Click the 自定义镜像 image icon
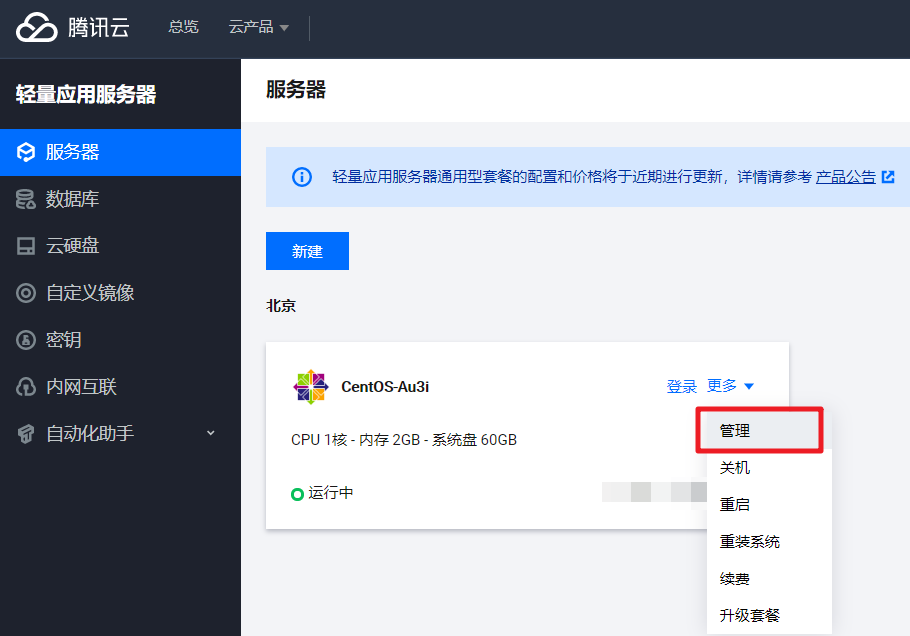This screenshot has width=910, height=636. [x=26, y=293]
